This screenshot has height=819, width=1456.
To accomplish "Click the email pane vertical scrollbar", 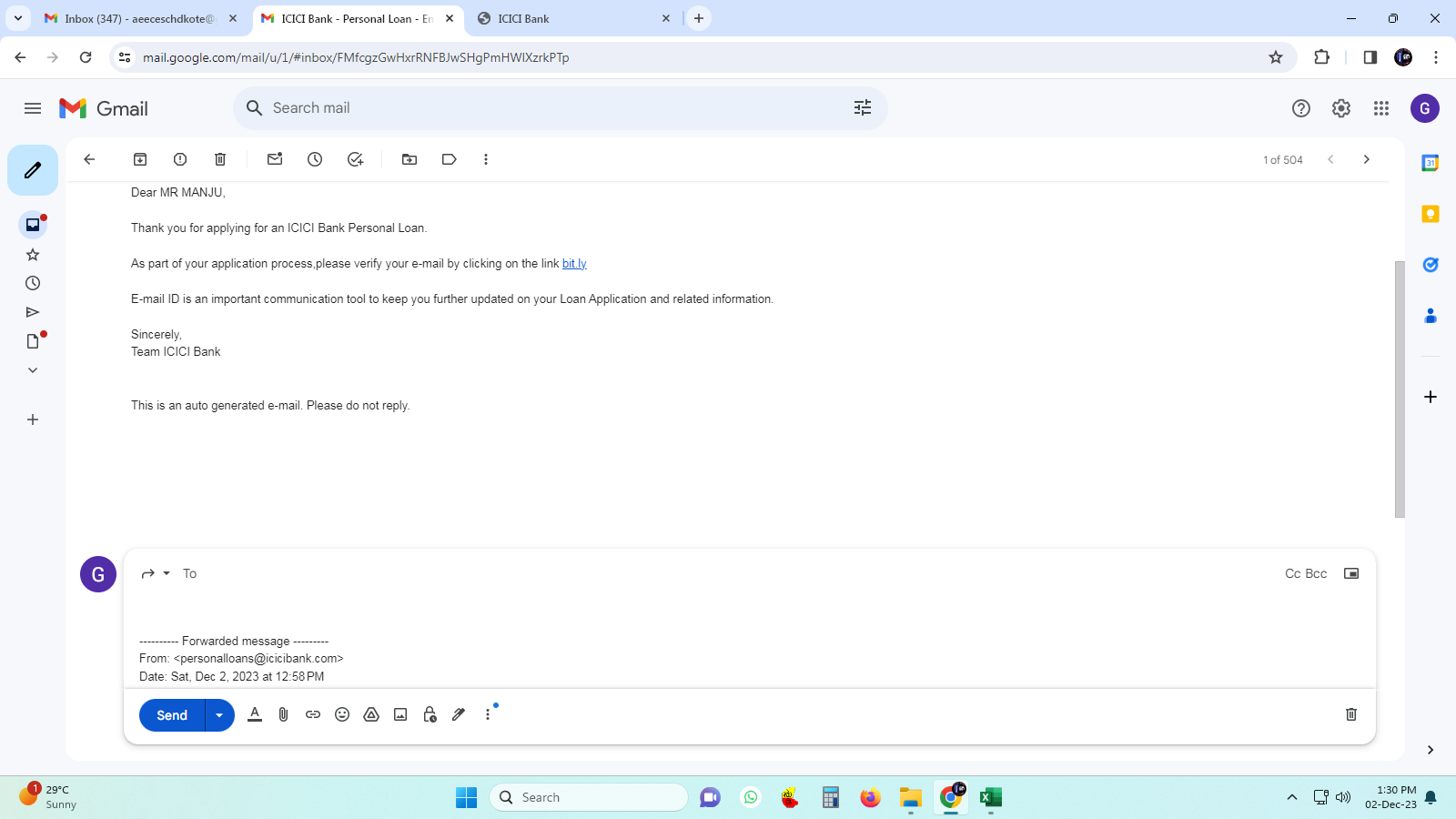I will [x=1400, y=389].
